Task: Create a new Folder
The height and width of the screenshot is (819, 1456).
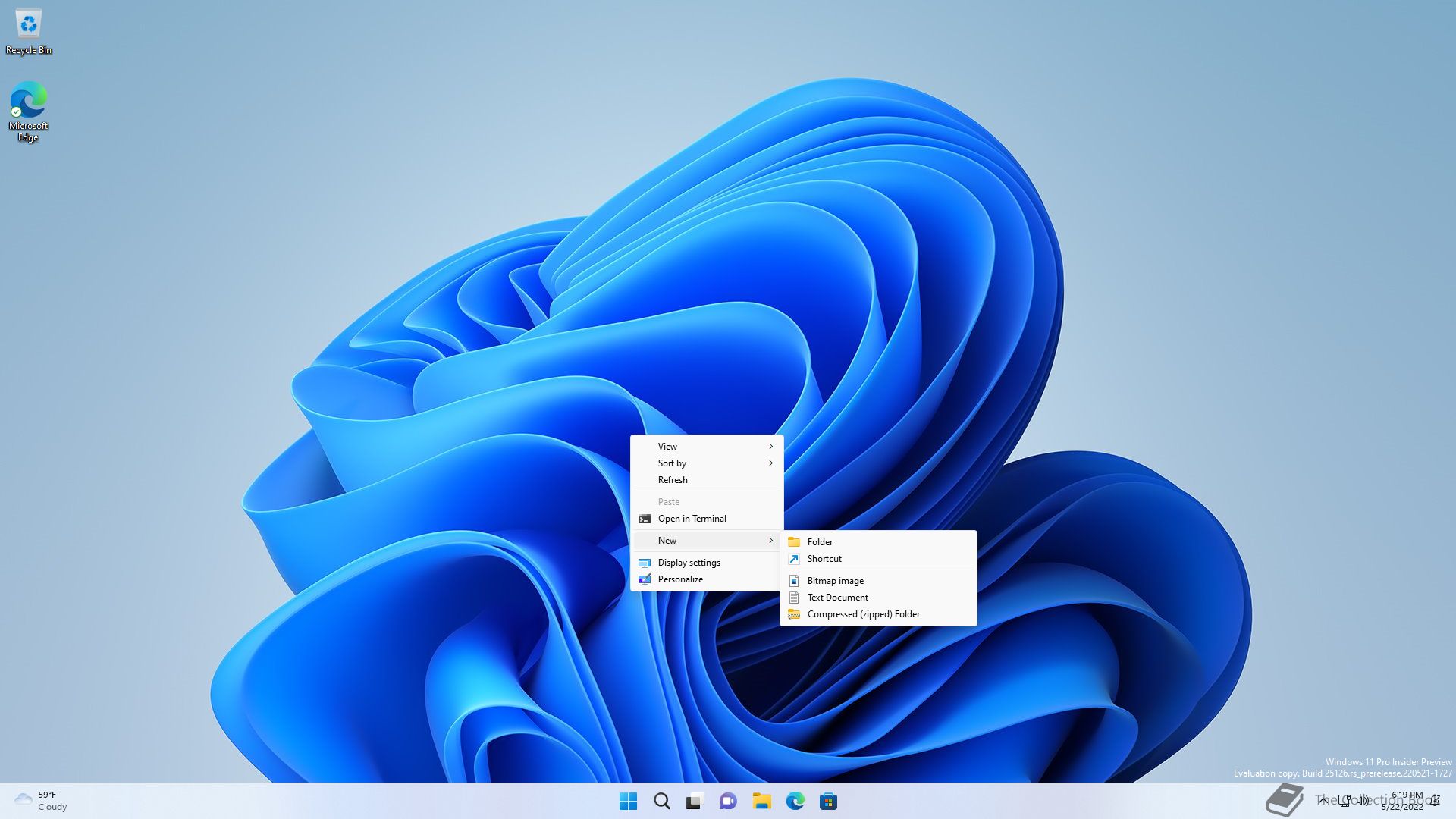Action: [x=878, y=541]
